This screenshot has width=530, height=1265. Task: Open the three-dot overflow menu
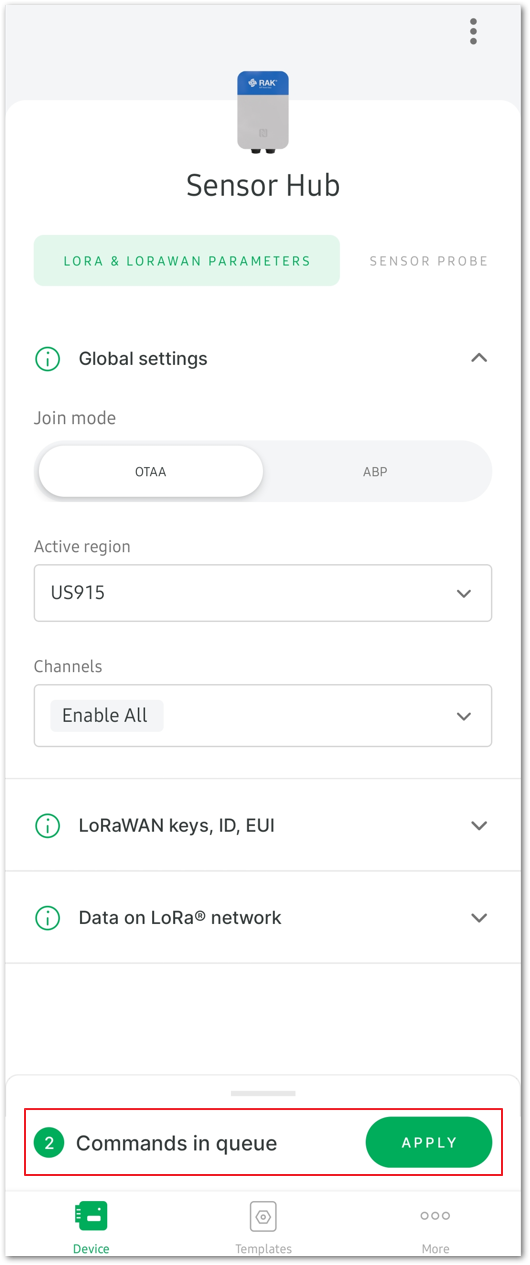point(473,31)
